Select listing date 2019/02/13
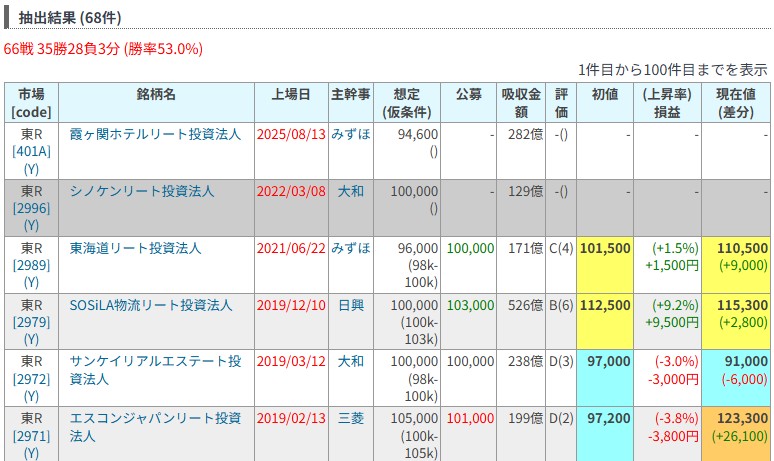This screenshot has height=461, width=774. click(291, 419)
